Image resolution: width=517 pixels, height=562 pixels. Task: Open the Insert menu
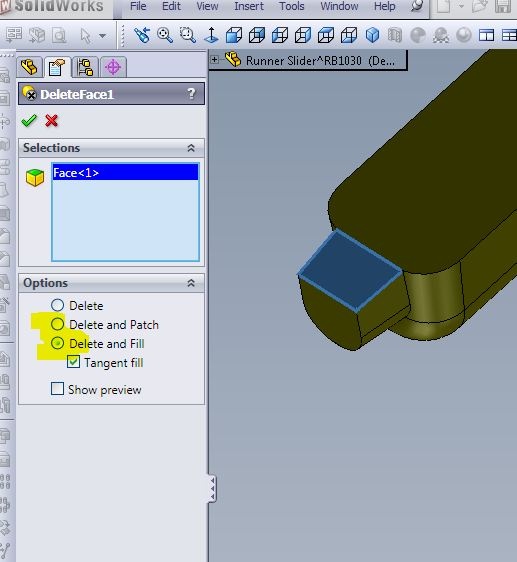249,6
